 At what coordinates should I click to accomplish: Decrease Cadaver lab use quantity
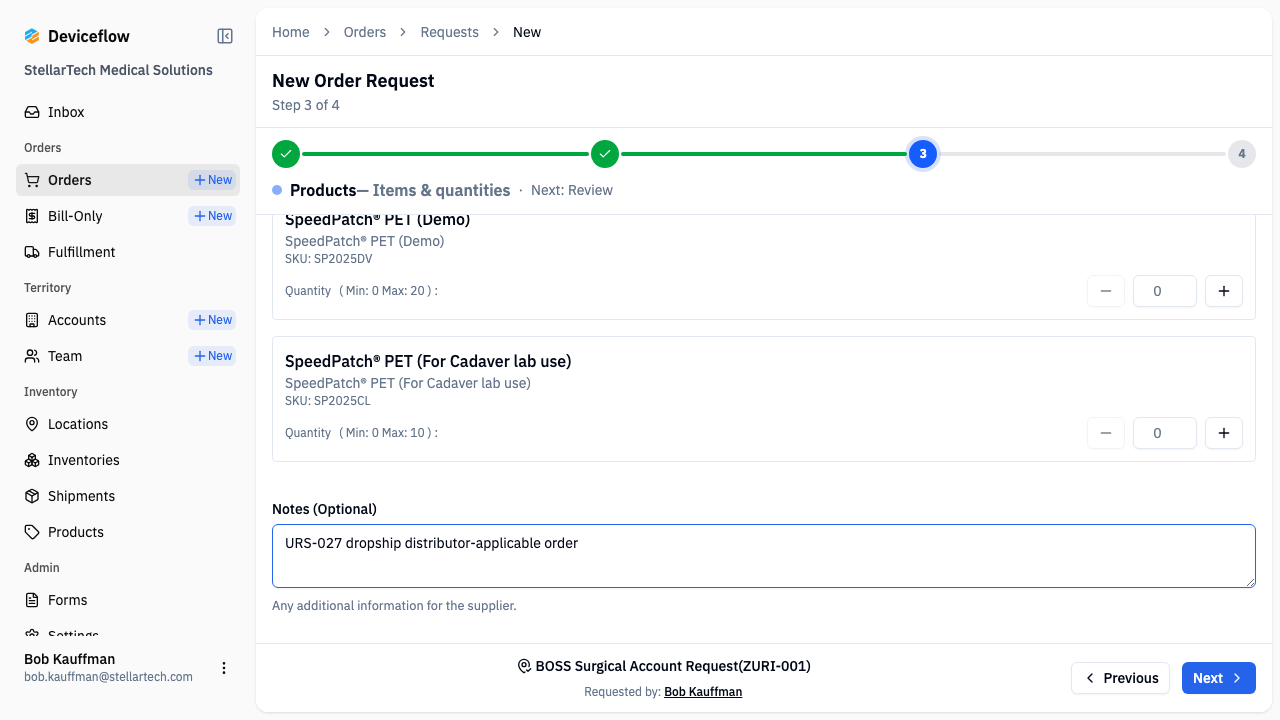[x=1106, y=433]
